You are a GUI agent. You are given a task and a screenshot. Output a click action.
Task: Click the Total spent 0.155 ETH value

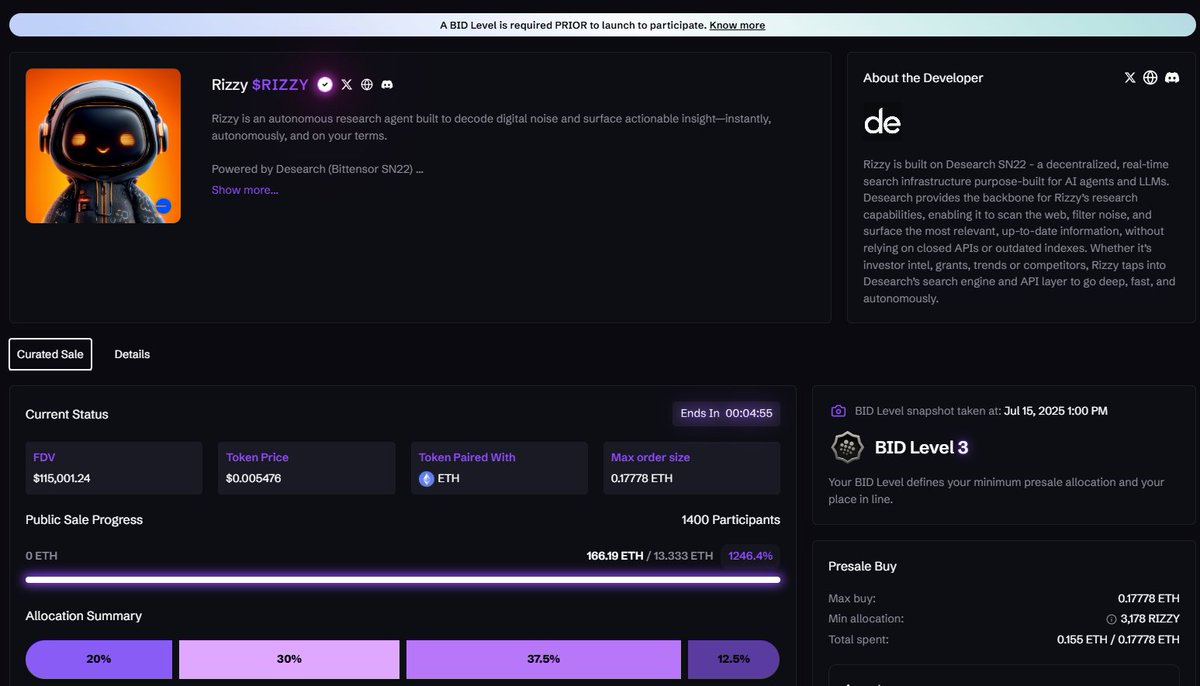click(1118, 639)
